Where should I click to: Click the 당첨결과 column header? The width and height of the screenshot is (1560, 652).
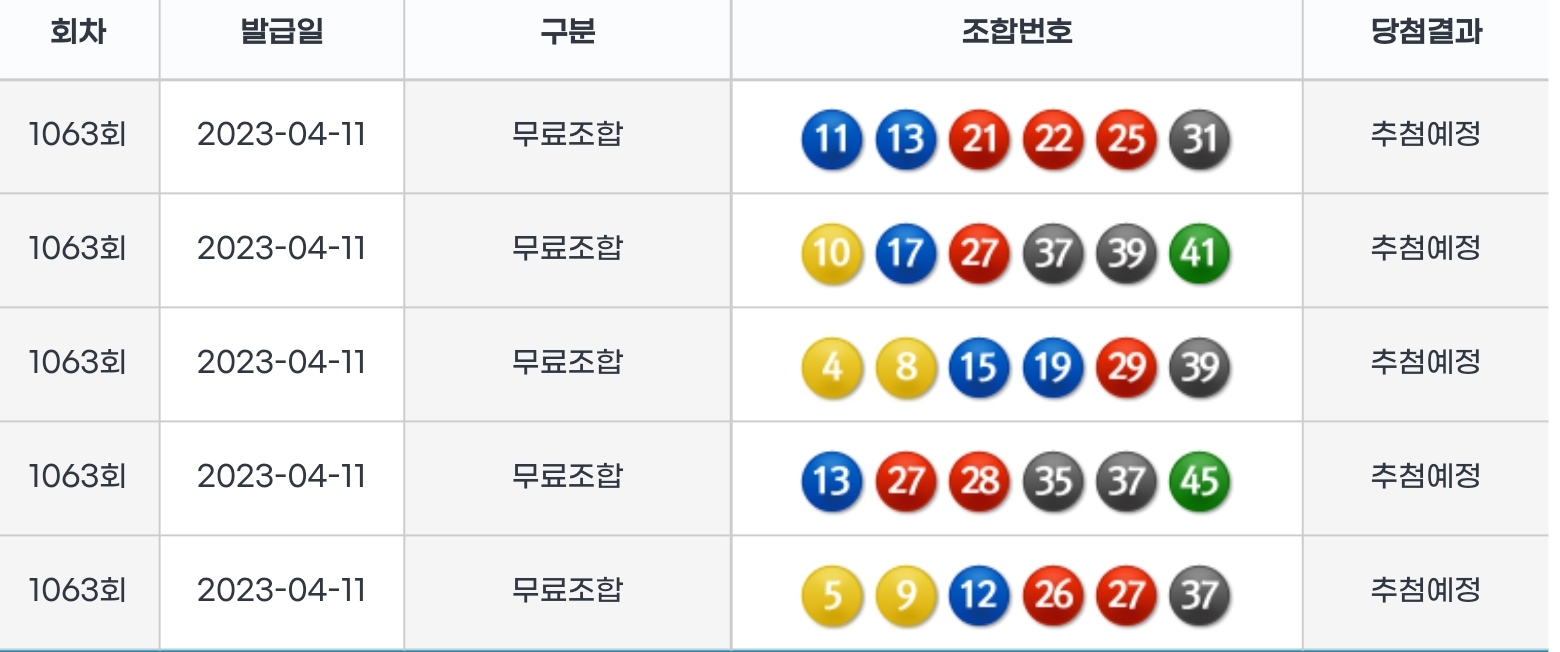(1426, 32)
